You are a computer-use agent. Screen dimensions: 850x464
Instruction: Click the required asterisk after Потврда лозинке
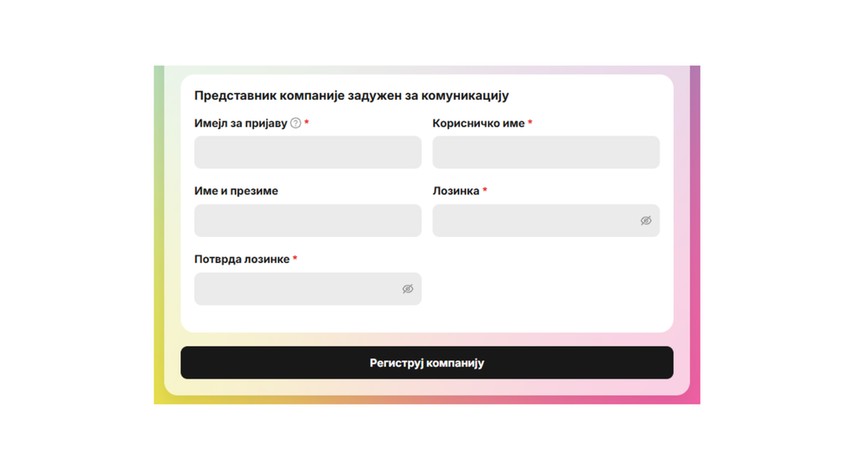click(x=295, y=259)
